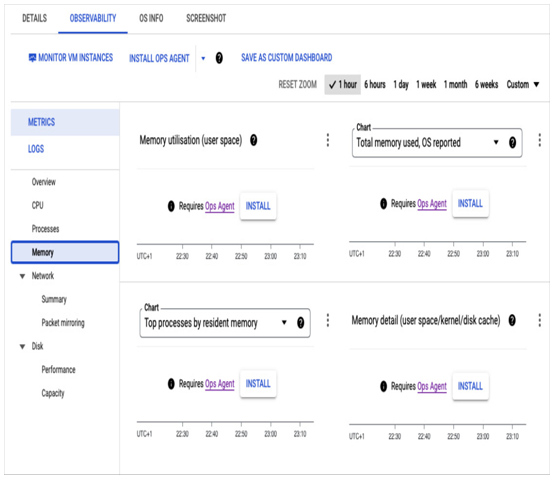This screenshot has height=479, width=554.
Task: Switch to the OS INFO tab
Action: (151, 18)
